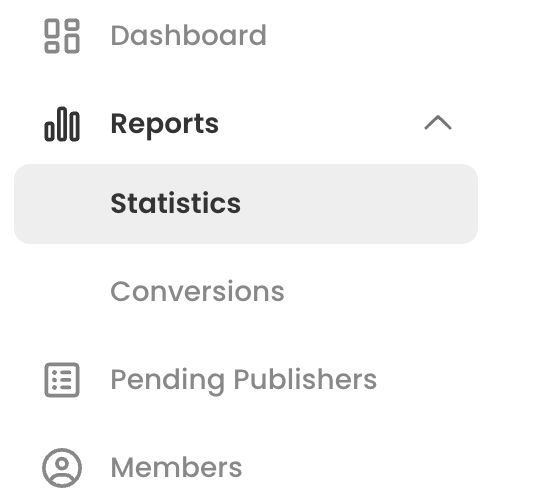Select the Statistics submenu item
This screenshot has width=536, height=504.
coord(246,204)
